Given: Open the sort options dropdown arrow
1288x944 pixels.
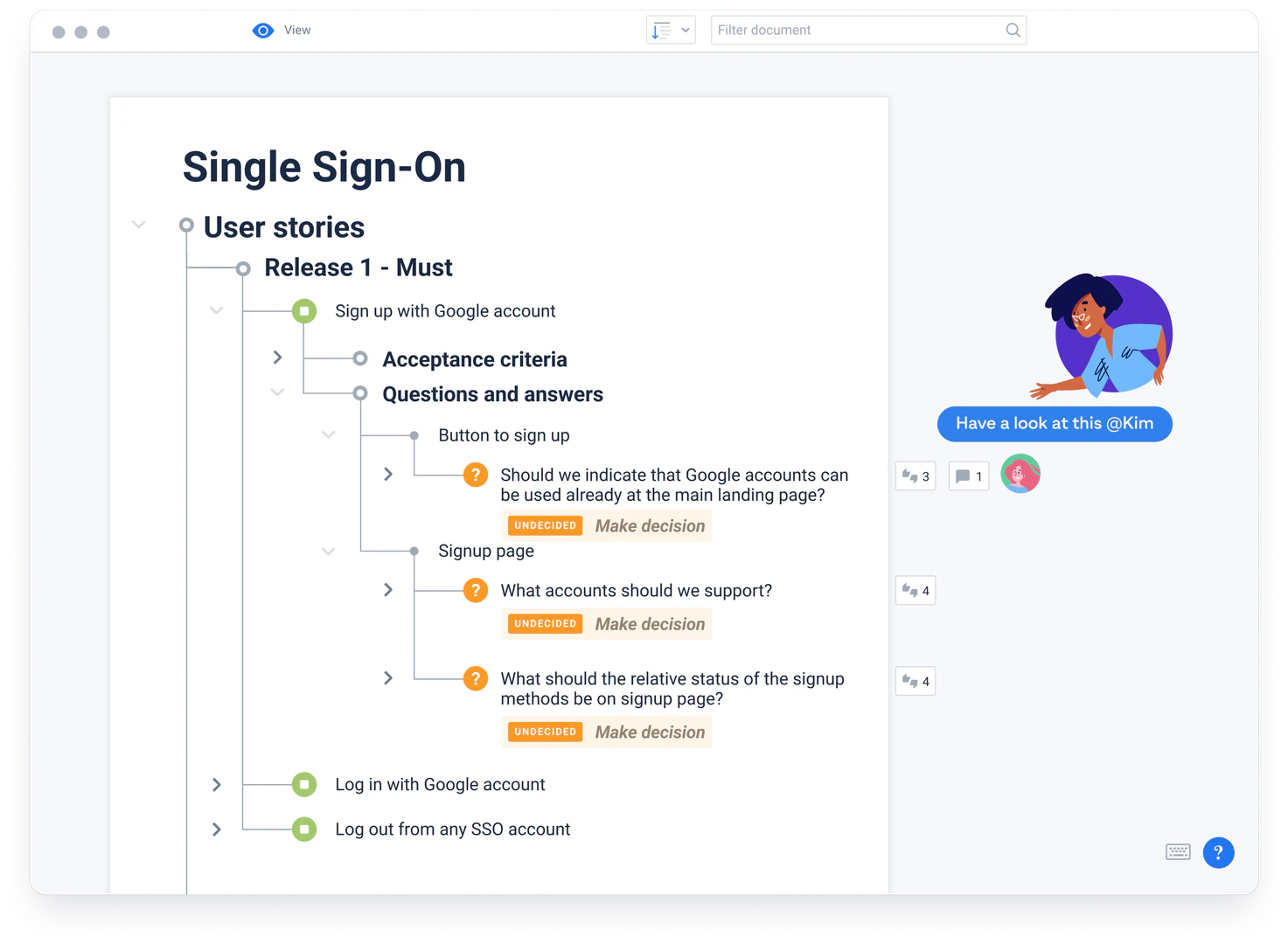Looking at the screenshot, I should (686, 30).
